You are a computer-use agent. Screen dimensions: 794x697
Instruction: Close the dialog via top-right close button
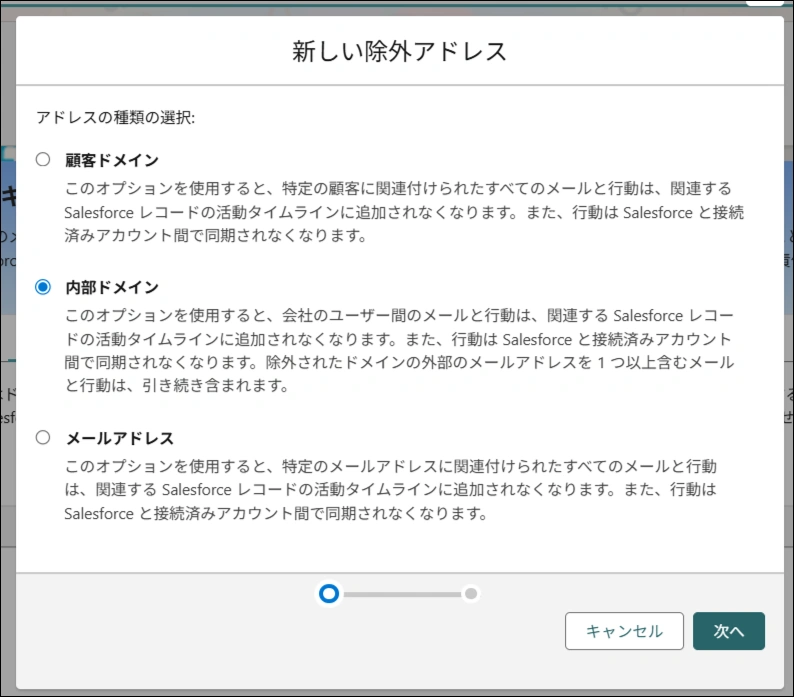click(x=766, y=5)
